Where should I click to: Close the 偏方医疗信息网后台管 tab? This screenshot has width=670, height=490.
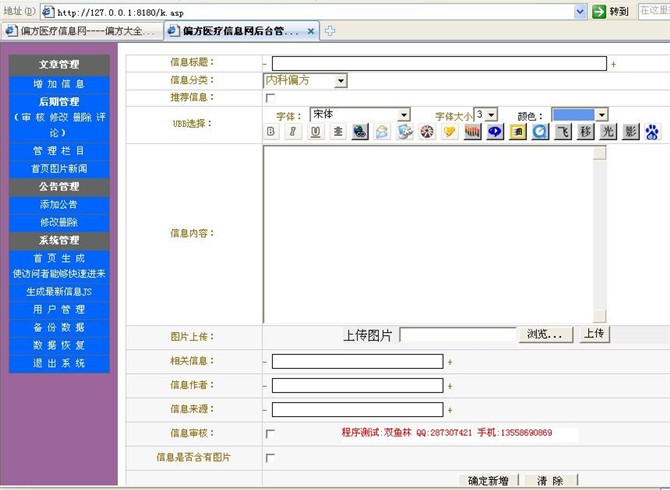311,31
